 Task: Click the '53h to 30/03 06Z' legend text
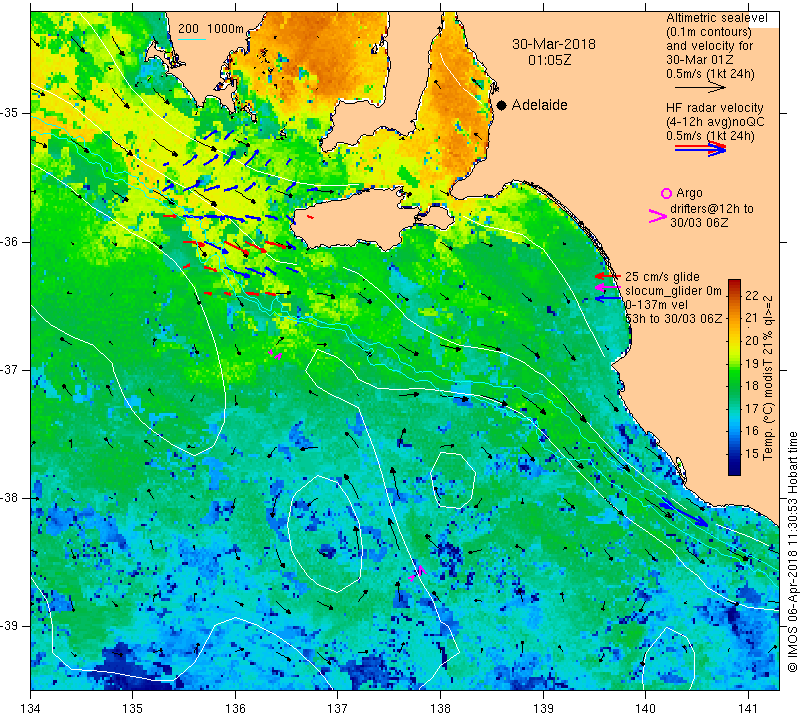673,318
